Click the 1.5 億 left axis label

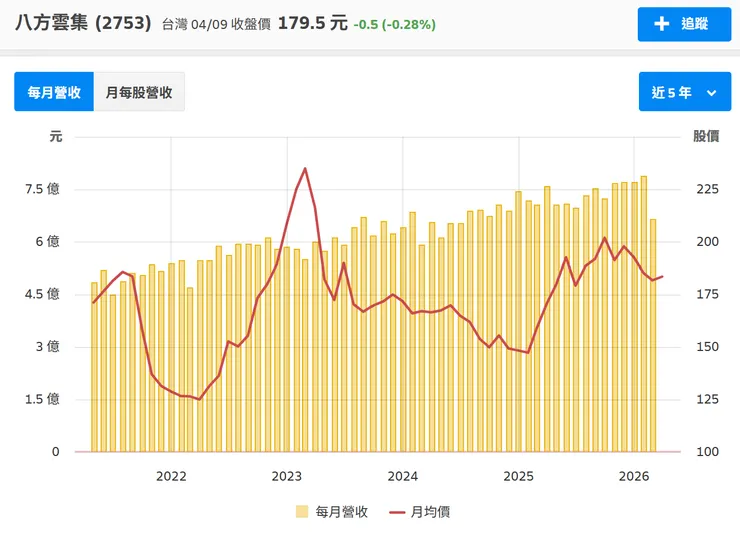click(42, 399)
